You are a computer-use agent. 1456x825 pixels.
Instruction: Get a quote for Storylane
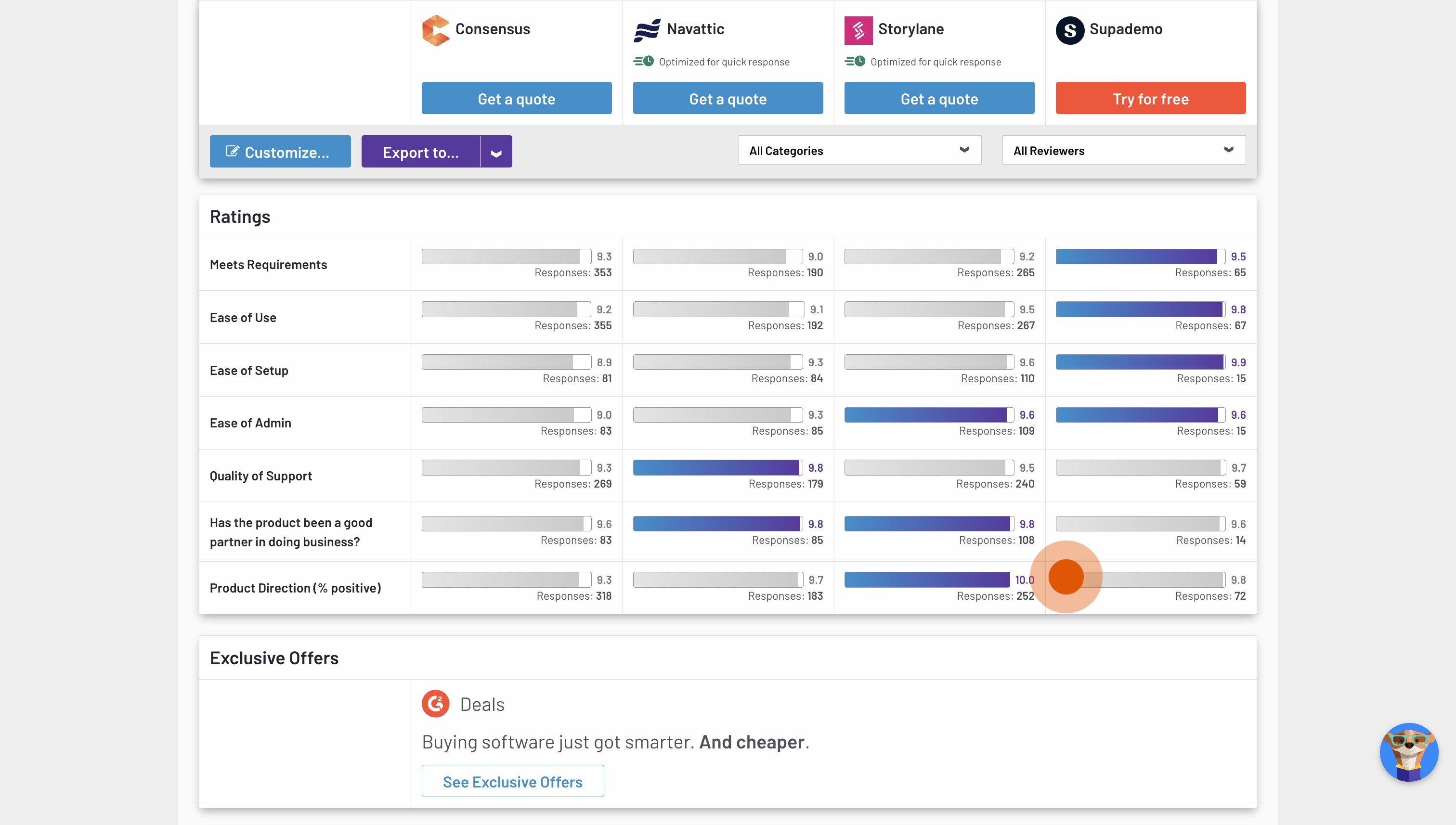coord(939,99)
